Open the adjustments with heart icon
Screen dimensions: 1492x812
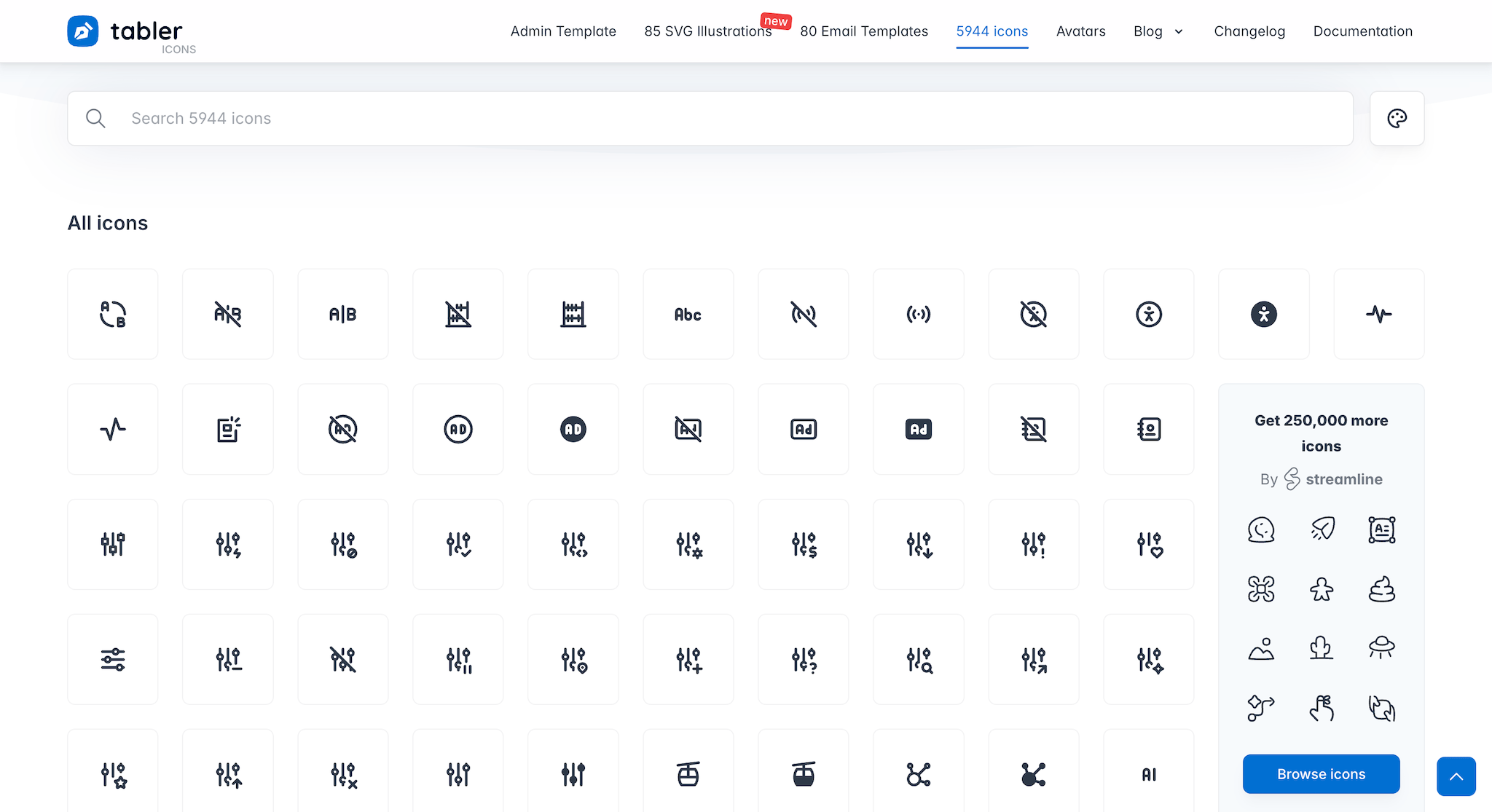(x=1149, y=544)
